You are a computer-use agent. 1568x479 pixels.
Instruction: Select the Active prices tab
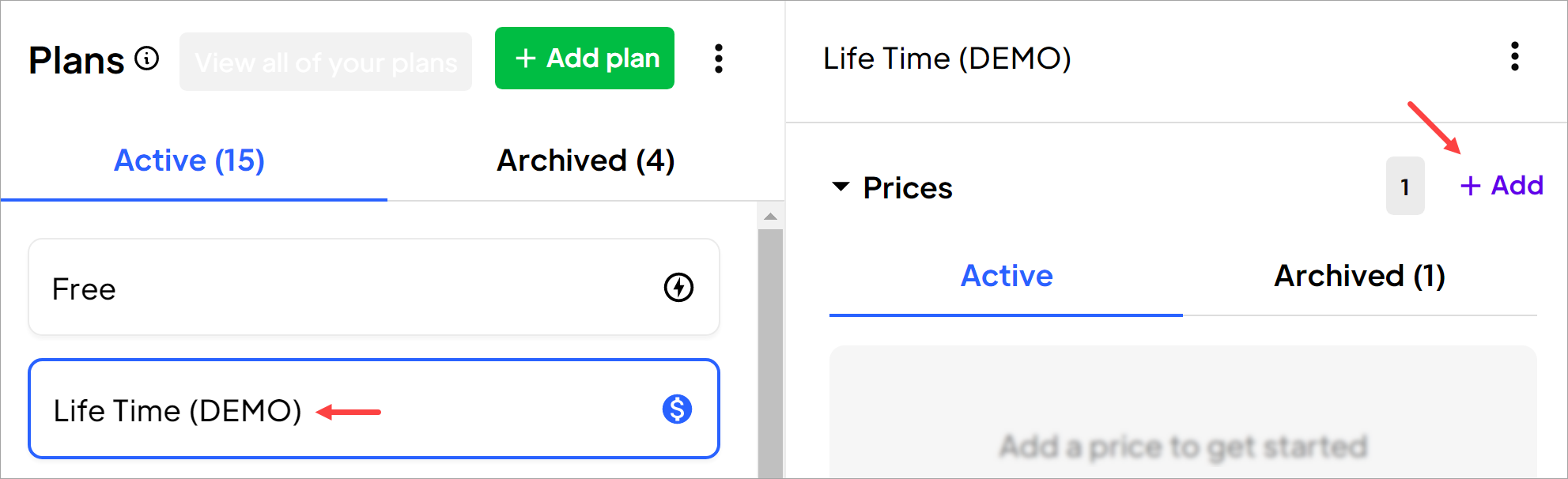pyautogui.click(x=1006, y=276)
